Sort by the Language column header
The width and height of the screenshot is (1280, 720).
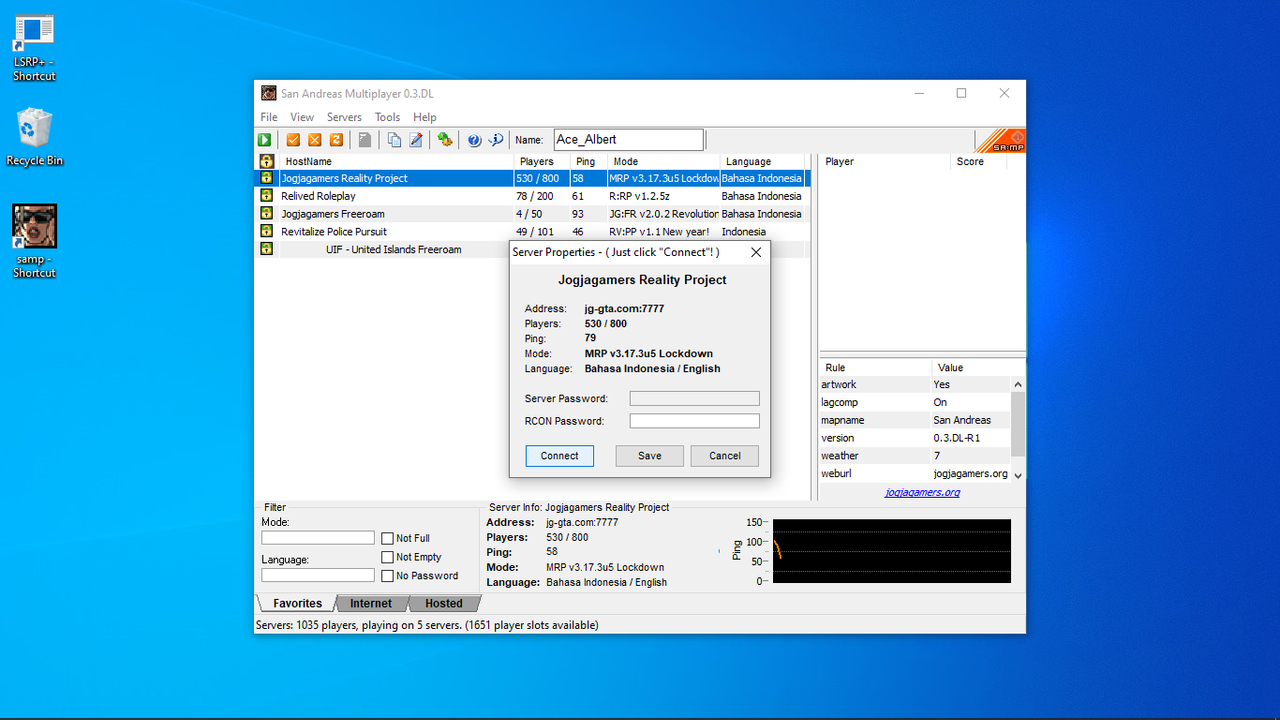click(763, 161)
